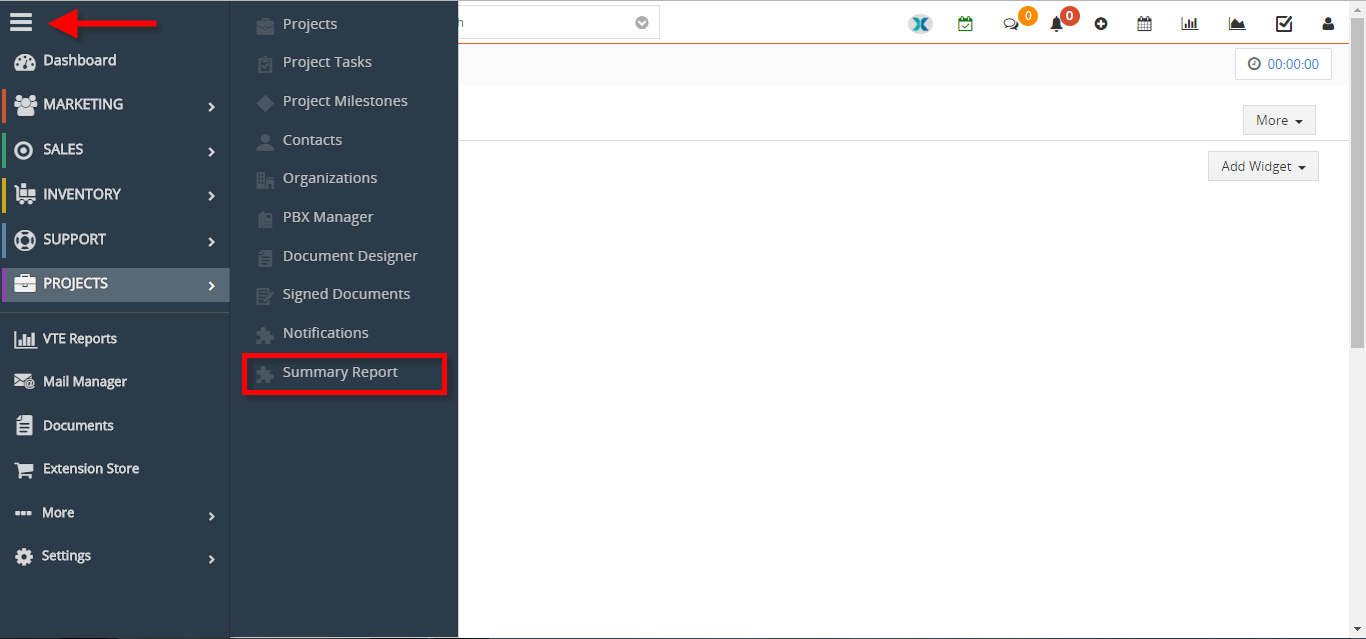Expand the SUPPORT menu chevron
The image size is (1366, 639).
point(211,241)
